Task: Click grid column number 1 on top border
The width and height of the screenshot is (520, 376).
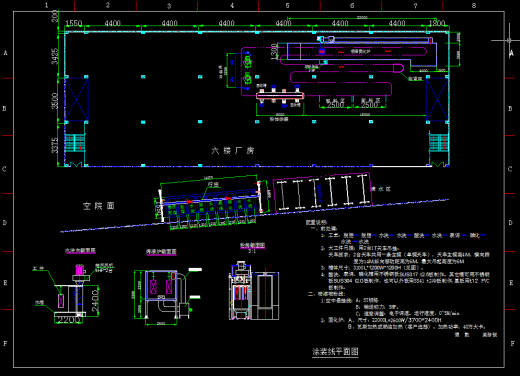Action: [x=46, y=5]
